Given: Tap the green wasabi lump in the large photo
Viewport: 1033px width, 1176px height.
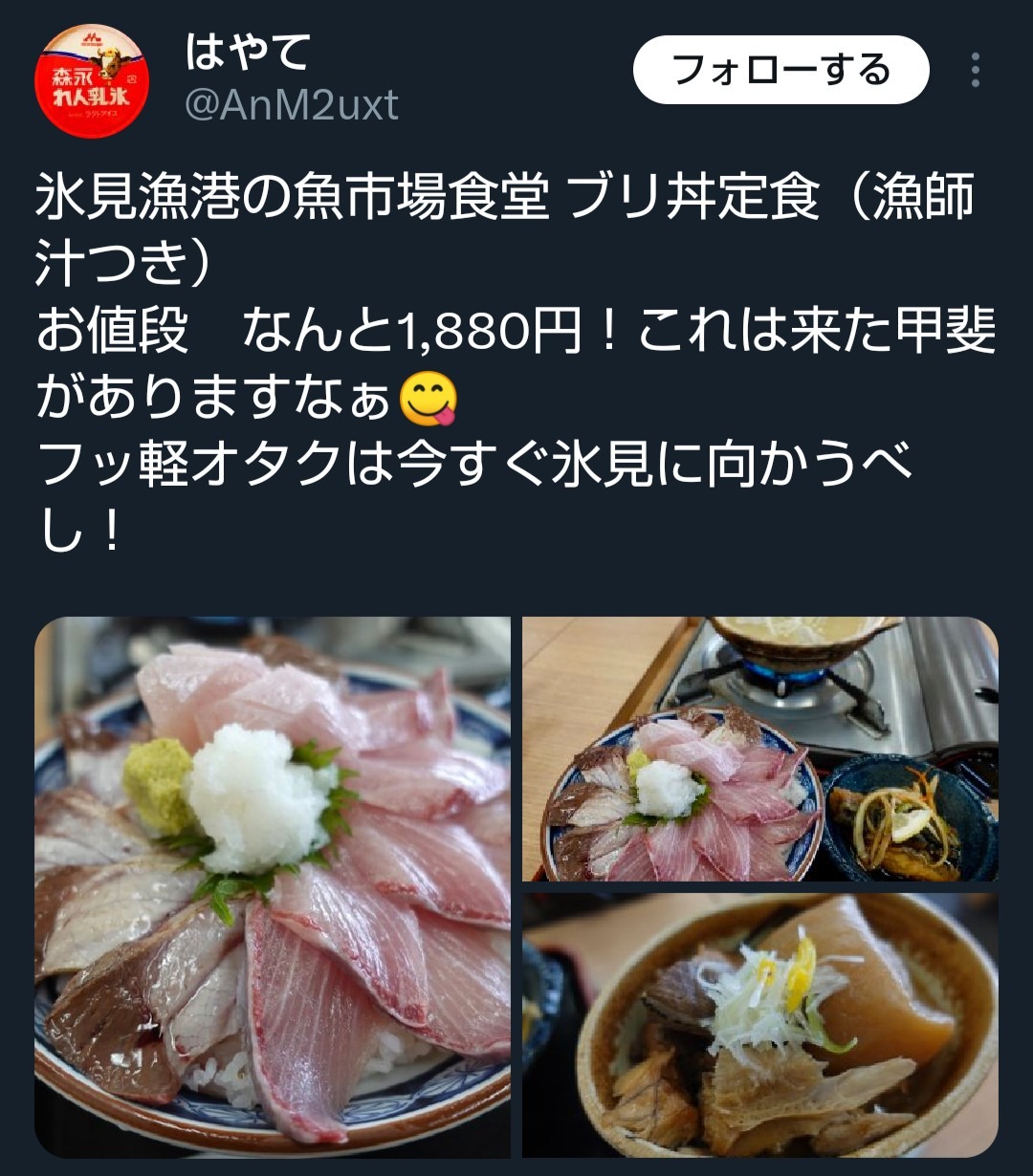Looking at the screenshot, I should click(x=159, y=784).
